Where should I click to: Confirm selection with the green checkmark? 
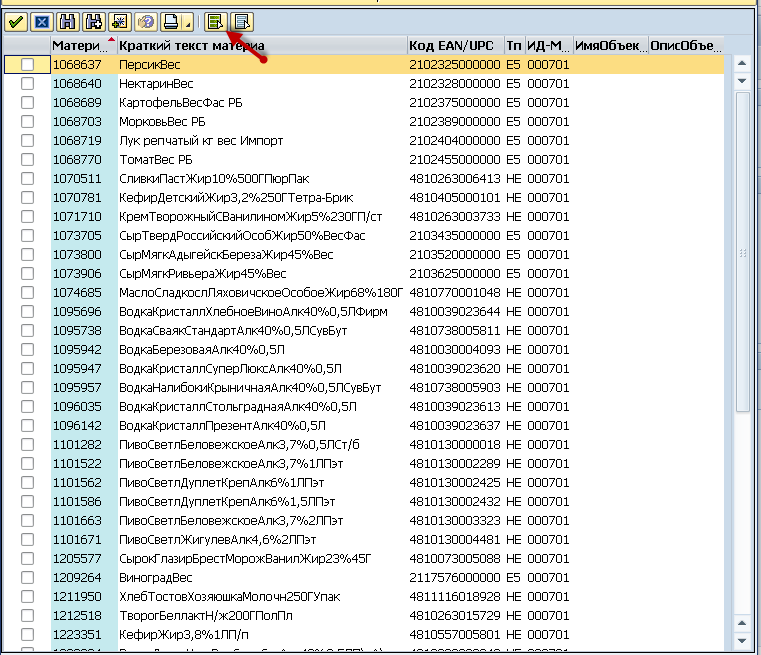pos(16,22)
